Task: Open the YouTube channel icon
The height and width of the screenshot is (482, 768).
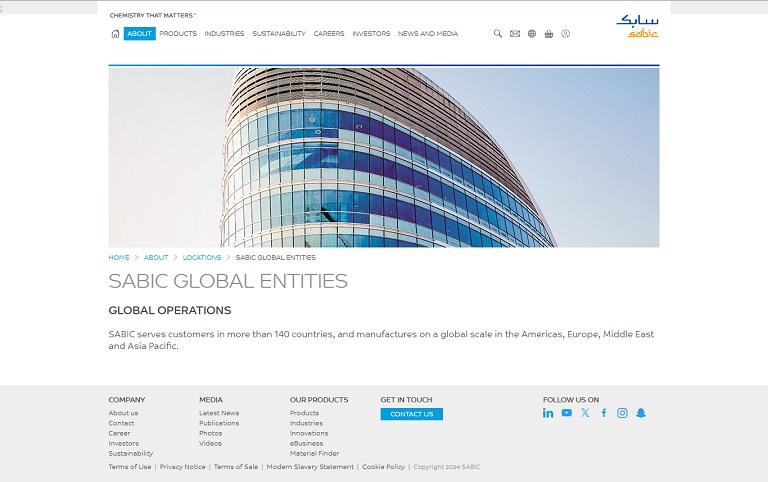Action: pyautogui.click(x=567, y=413)
